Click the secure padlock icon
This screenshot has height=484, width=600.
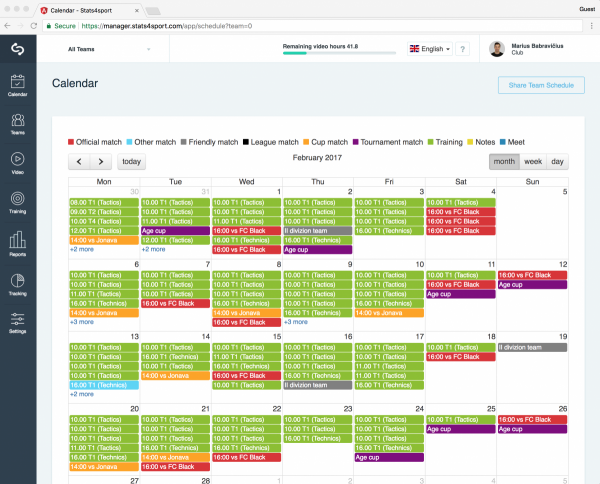tap(49, 26)
